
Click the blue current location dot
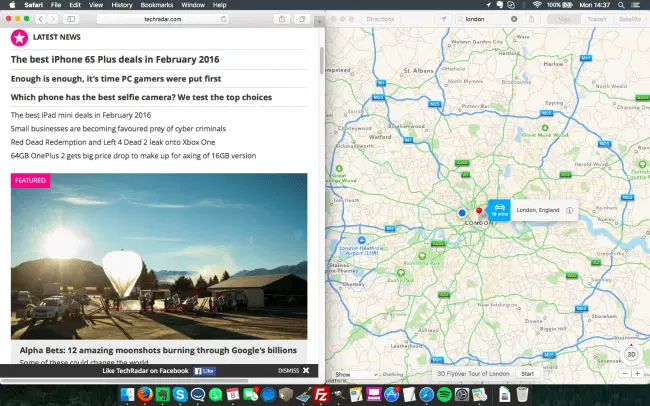coord(462,213)
